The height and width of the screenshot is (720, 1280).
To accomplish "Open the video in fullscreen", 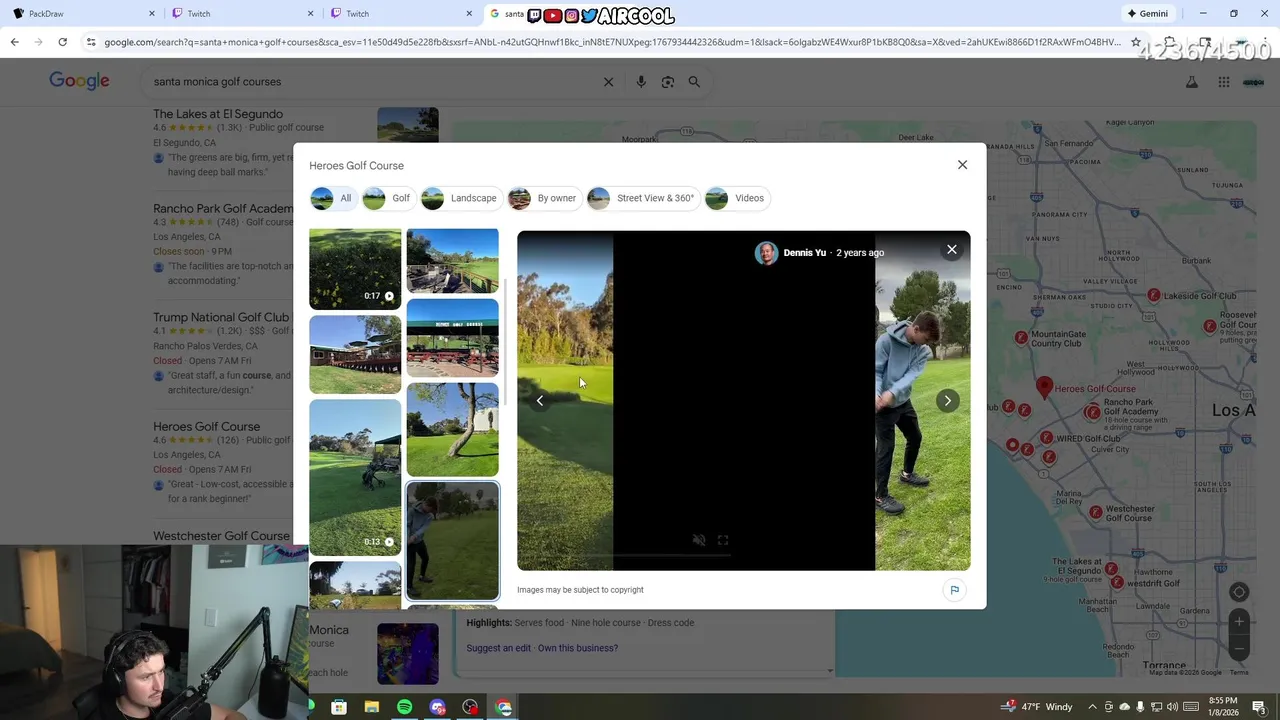I will click(723, 540).
